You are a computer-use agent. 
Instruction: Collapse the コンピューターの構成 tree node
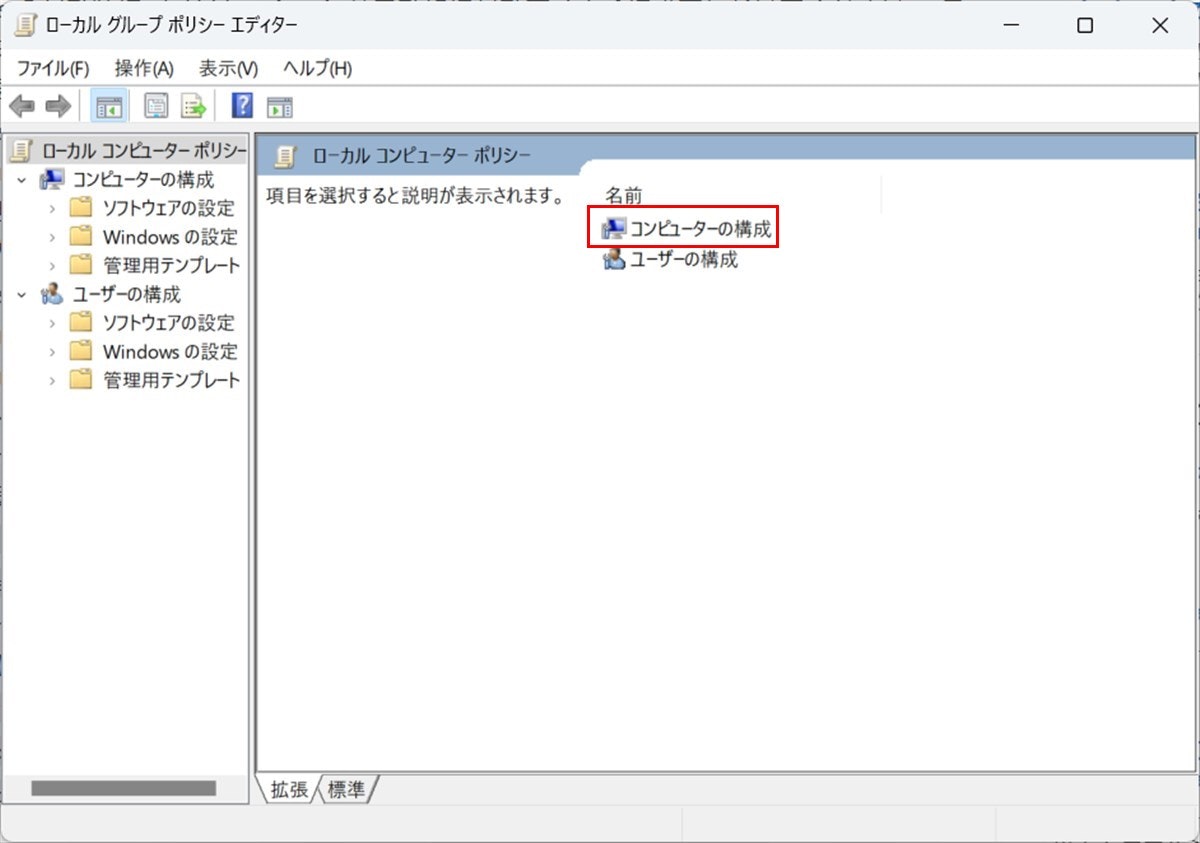pos(22,180)
